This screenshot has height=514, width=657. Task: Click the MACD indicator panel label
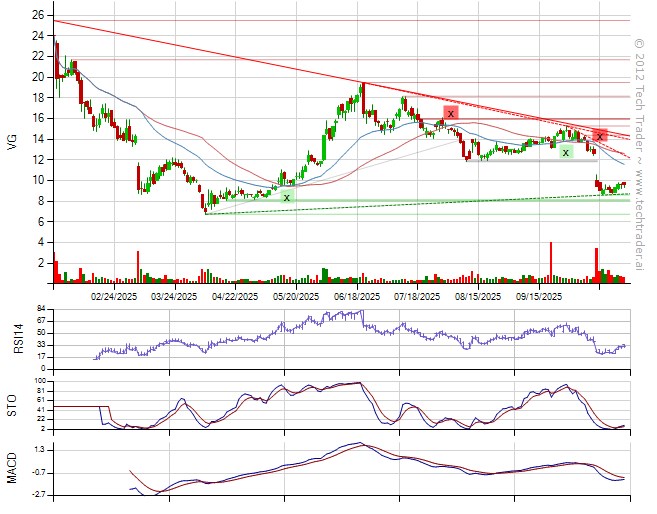click(11, 468)
